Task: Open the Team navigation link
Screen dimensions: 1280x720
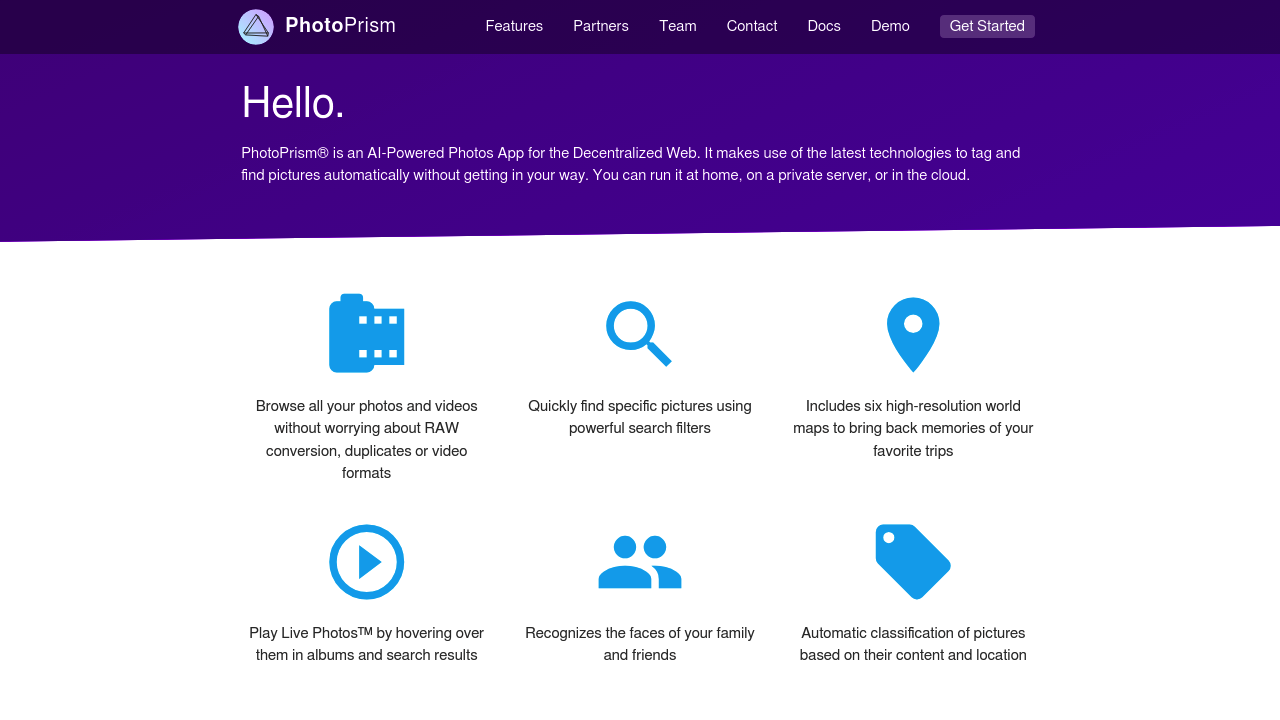Action: tap(678, 26)
